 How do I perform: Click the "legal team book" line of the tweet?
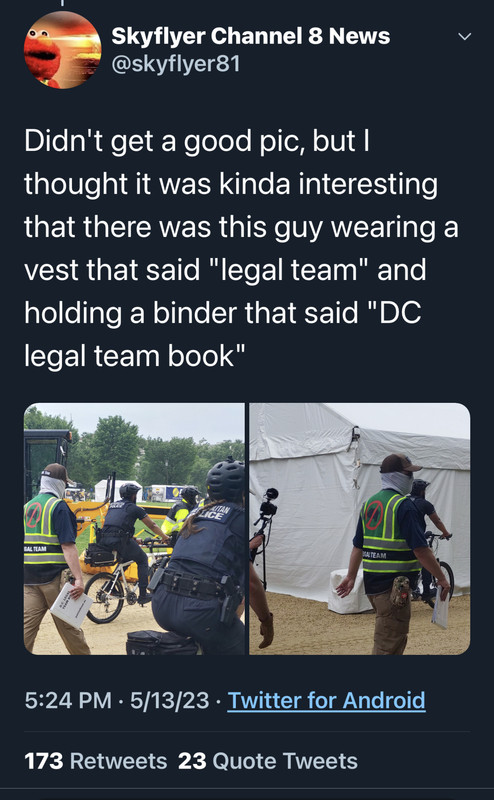135,356
